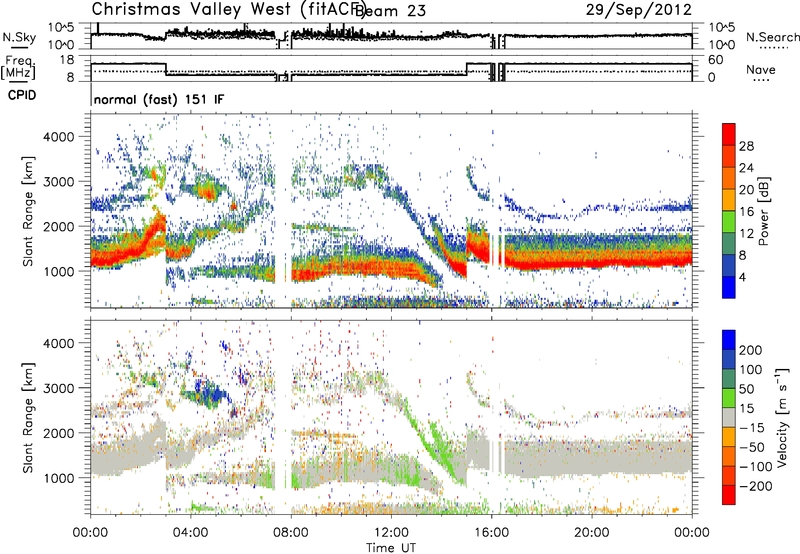Click the red top of power colorbar
The height and width of the screenshot is (554, 800).
point(729,134)
